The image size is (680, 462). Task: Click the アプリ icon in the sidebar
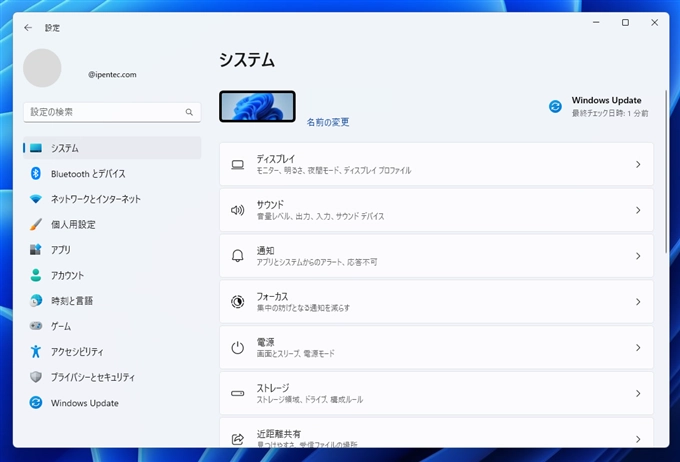(36, 250)
